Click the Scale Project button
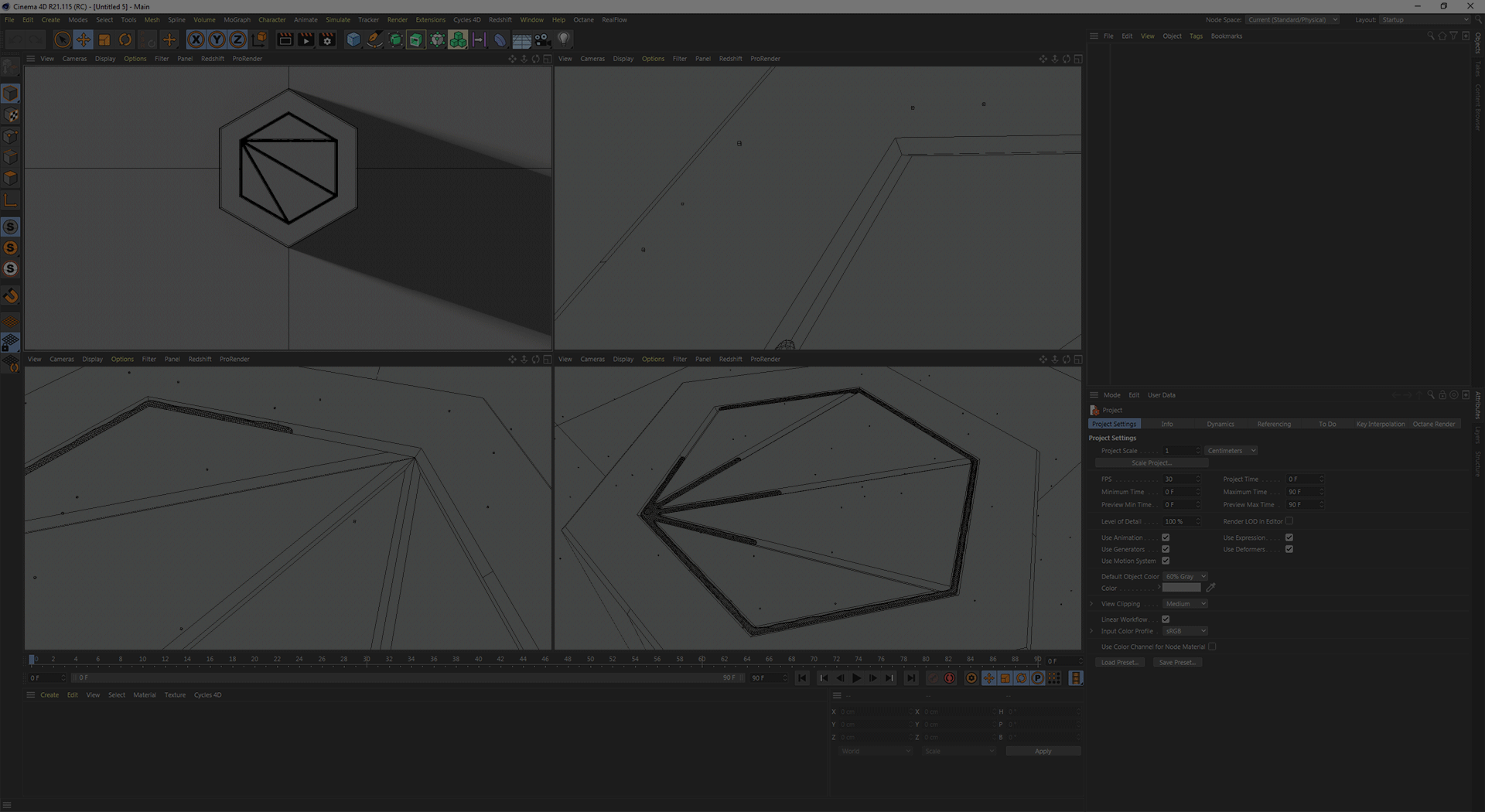The height and width of the screenshot is (812, 1485). [x=1151, y=463]
